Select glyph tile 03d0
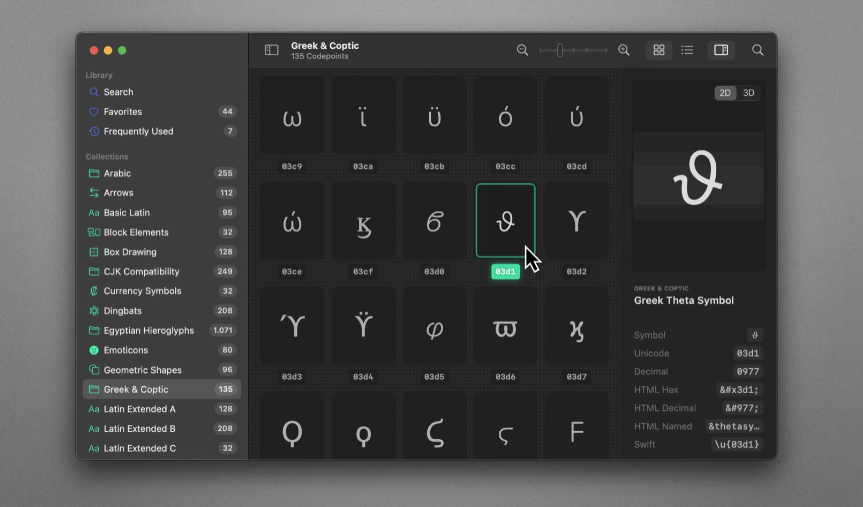The width and height of the screenshot is (863, 507). coord(434,221)
